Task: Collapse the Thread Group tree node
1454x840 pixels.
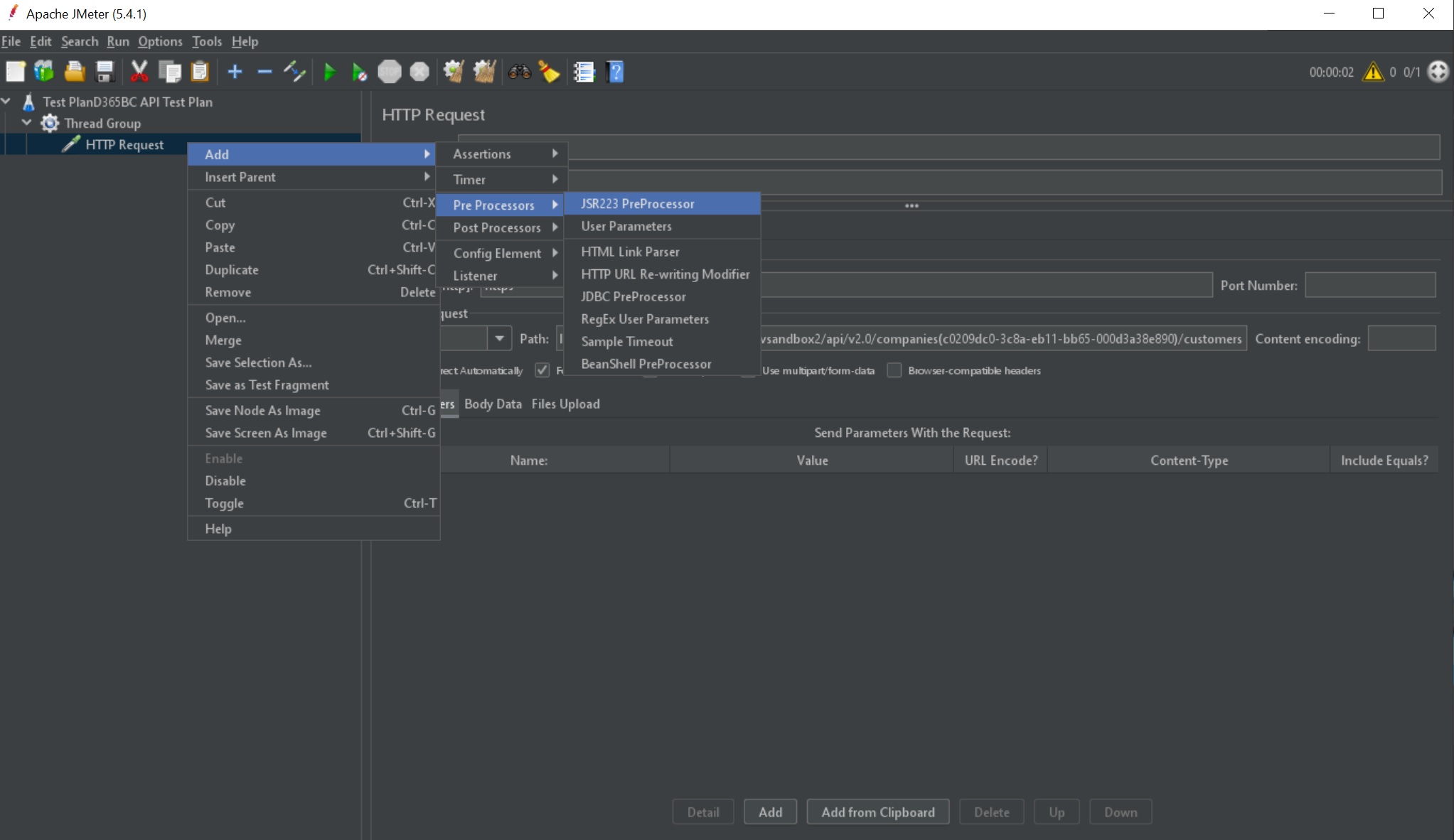Action: 27,123
